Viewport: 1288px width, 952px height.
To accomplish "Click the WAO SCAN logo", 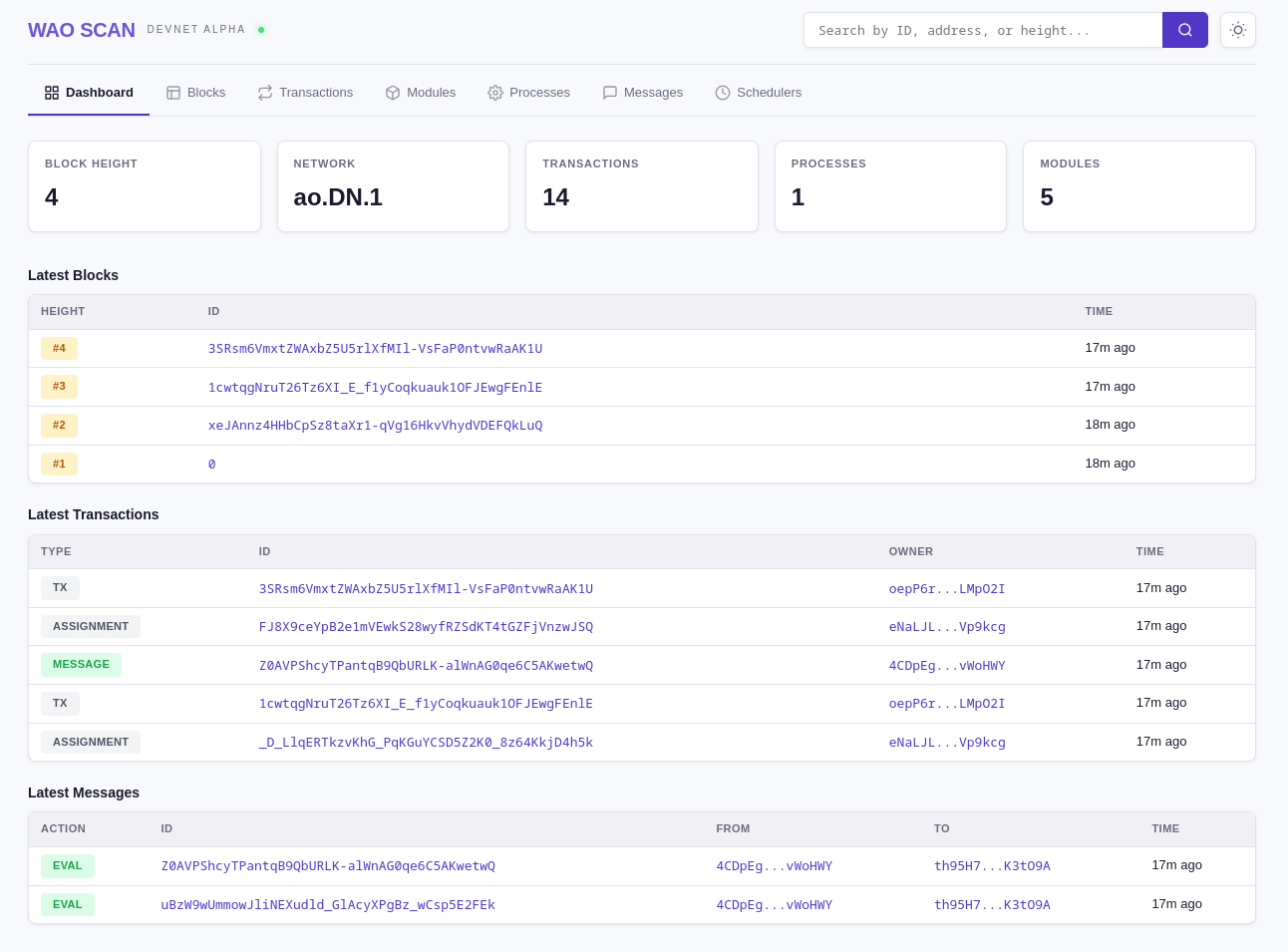I will pyautogui.click(x=82, y=30).
